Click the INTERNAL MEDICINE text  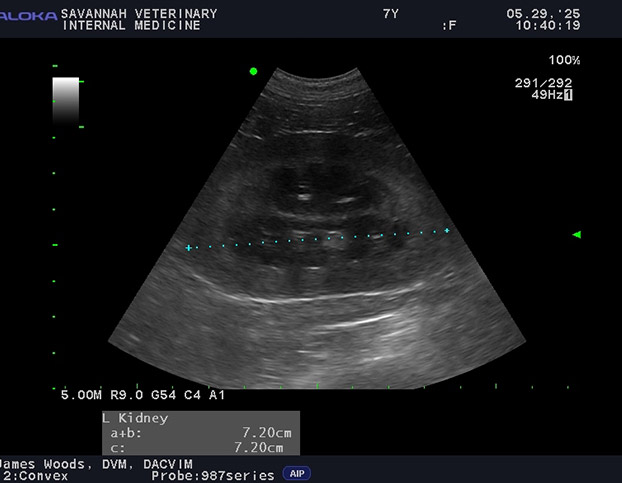point(131,26)
